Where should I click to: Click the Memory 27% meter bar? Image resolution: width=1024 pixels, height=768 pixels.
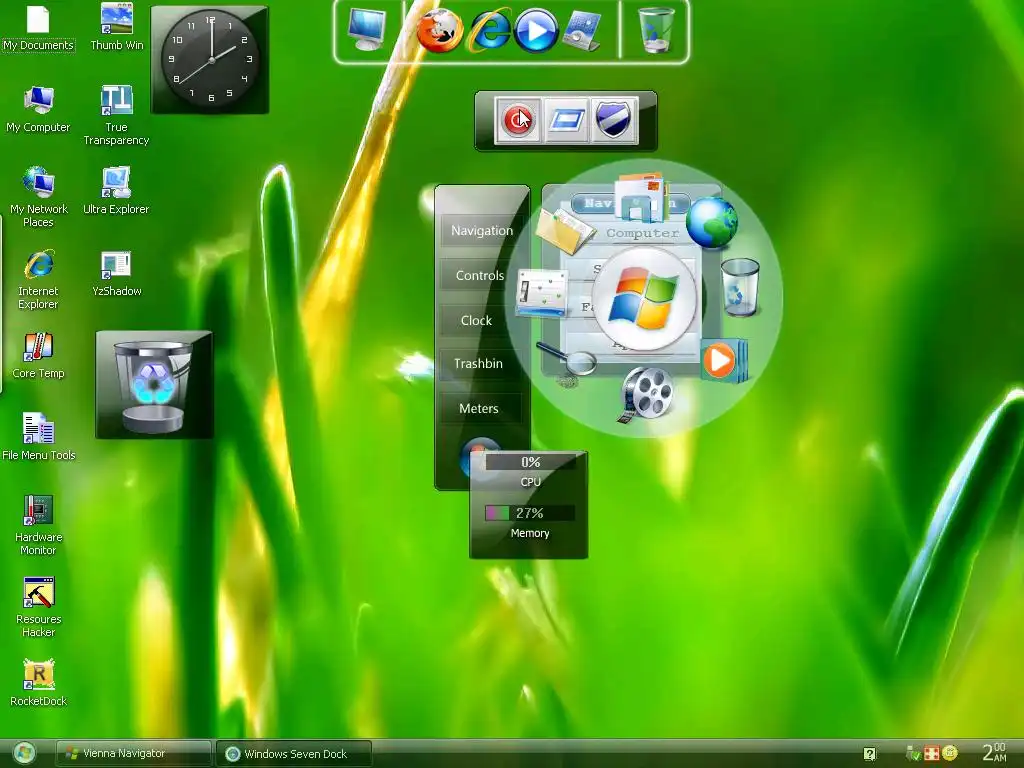coord(530,513)
